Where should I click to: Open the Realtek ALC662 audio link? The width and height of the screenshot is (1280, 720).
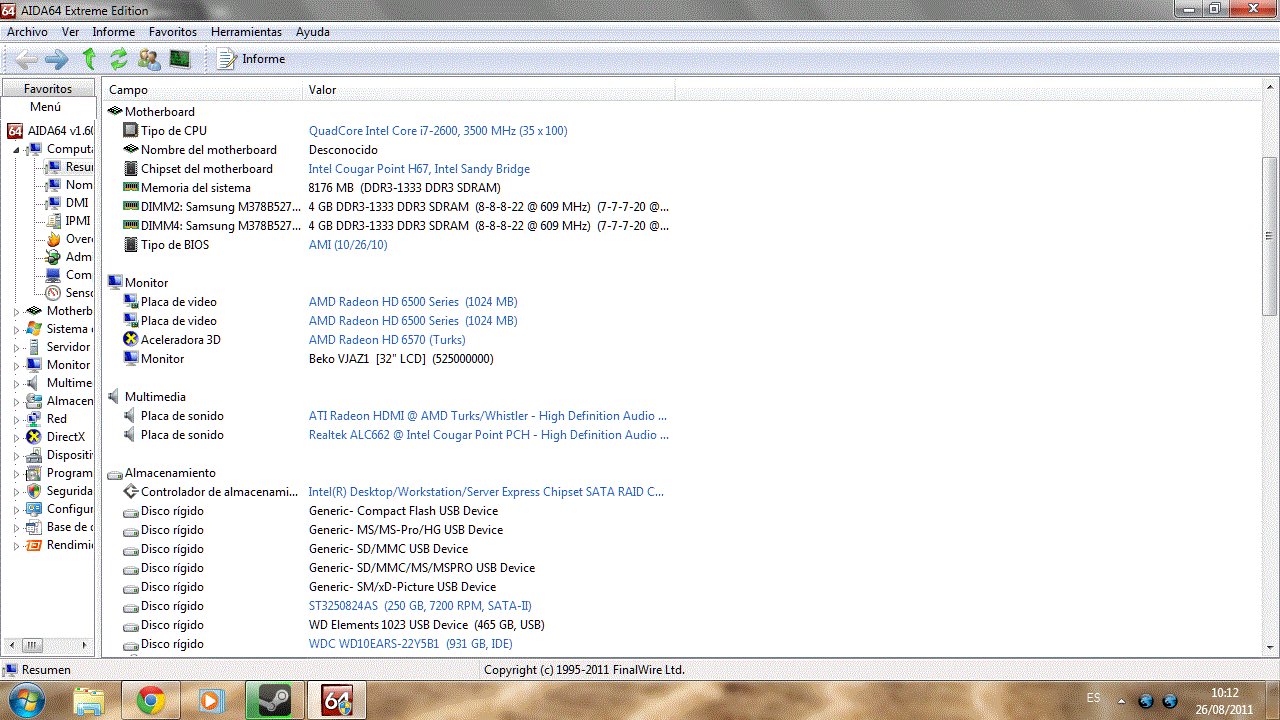tap(488, 435)
